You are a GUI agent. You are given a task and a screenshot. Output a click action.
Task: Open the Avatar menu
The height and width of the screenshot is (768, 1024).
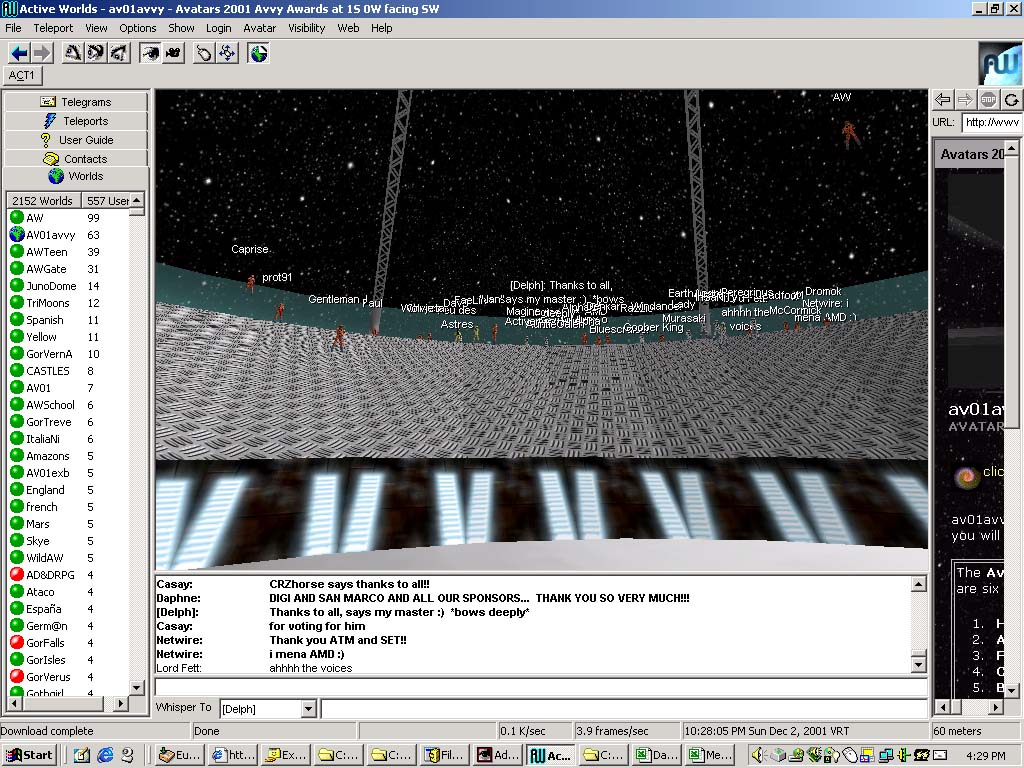coord(260,28)
